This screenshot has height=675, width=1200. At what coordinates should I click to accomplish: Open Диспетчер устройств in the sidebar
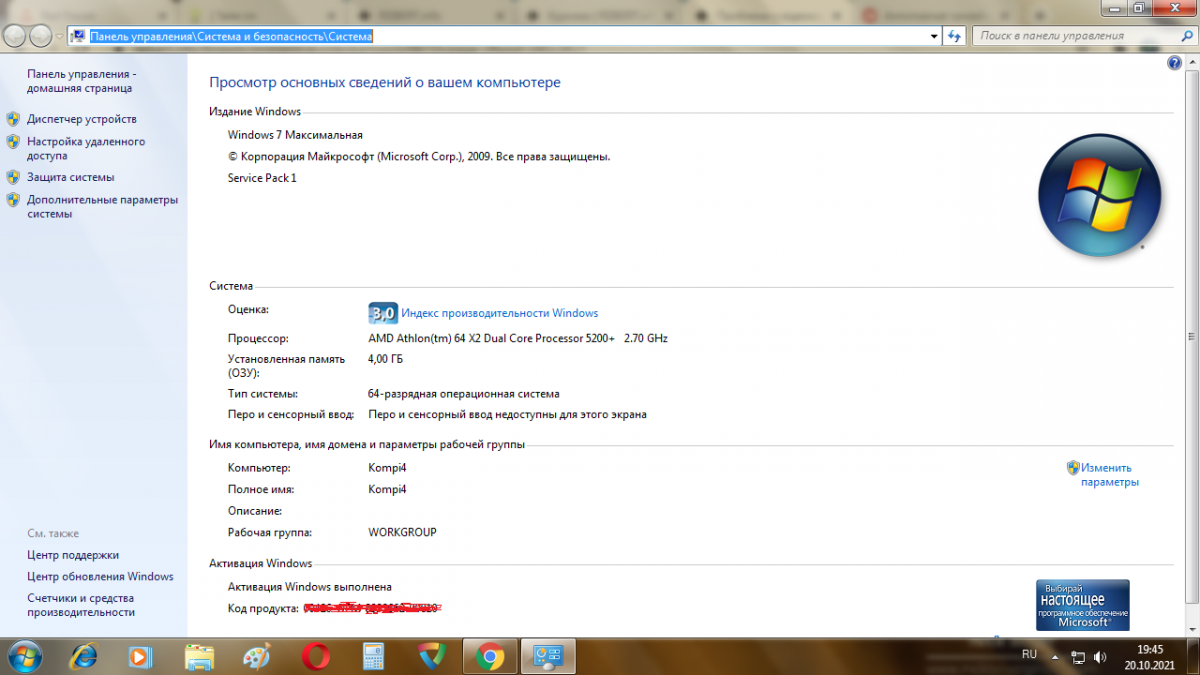click(x=82, y=119)
